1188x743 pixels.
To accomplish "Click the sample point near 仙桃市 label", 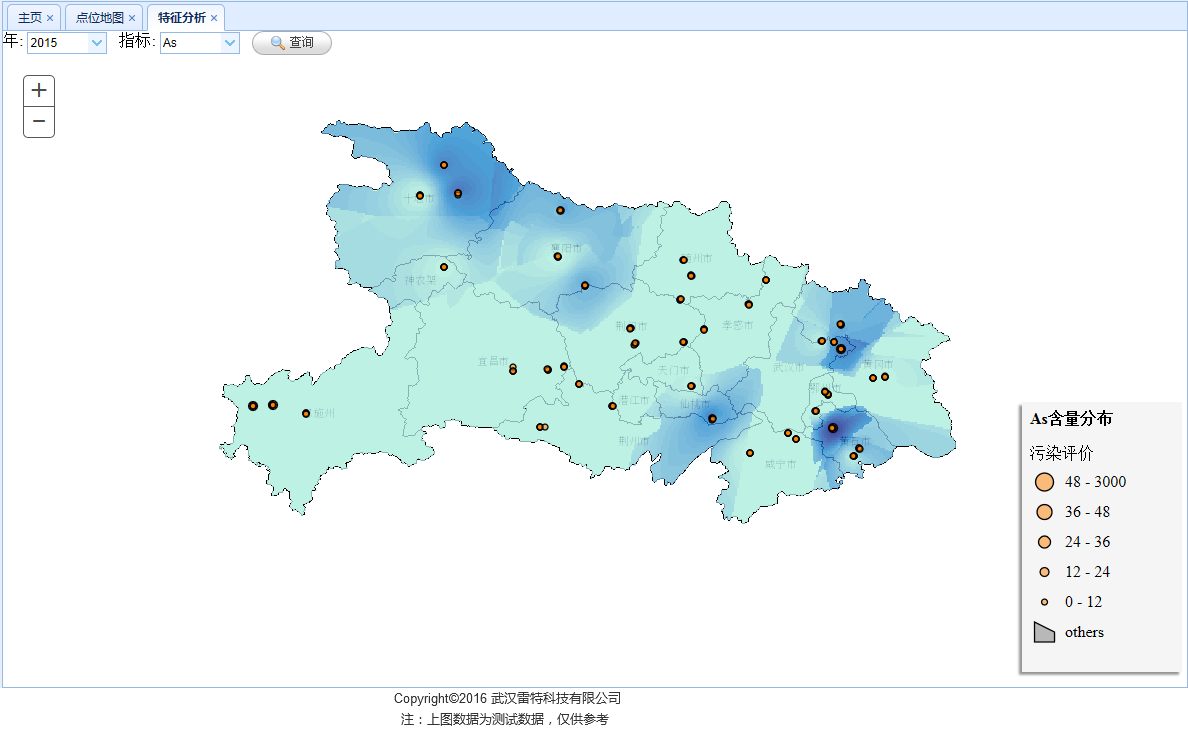I will coord(712,419).
